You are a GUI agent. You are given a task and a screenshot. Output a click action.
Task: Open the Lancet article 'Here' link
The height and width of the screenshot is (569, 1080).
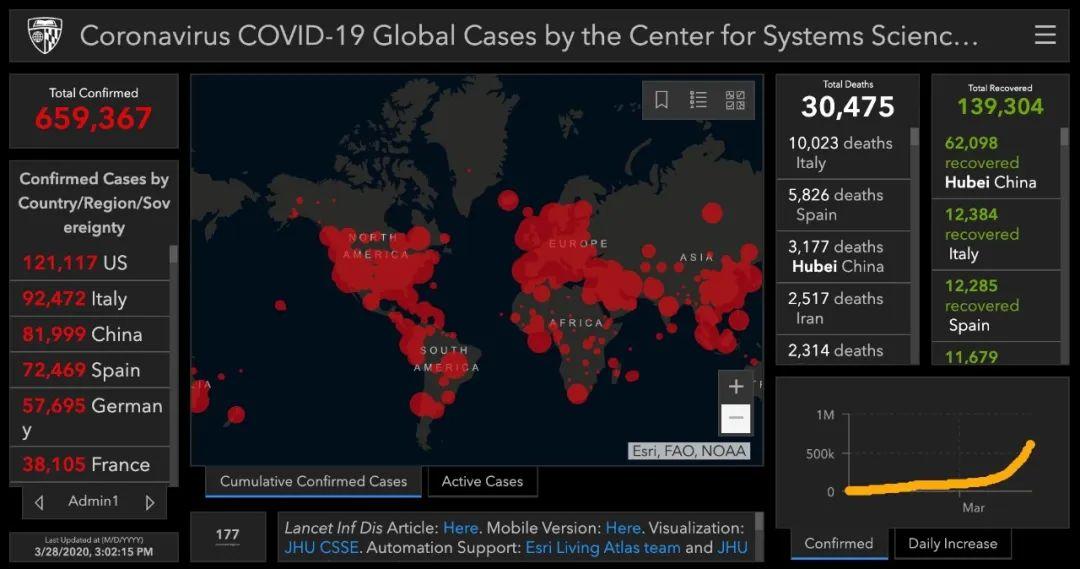click(x=460, y=528)
